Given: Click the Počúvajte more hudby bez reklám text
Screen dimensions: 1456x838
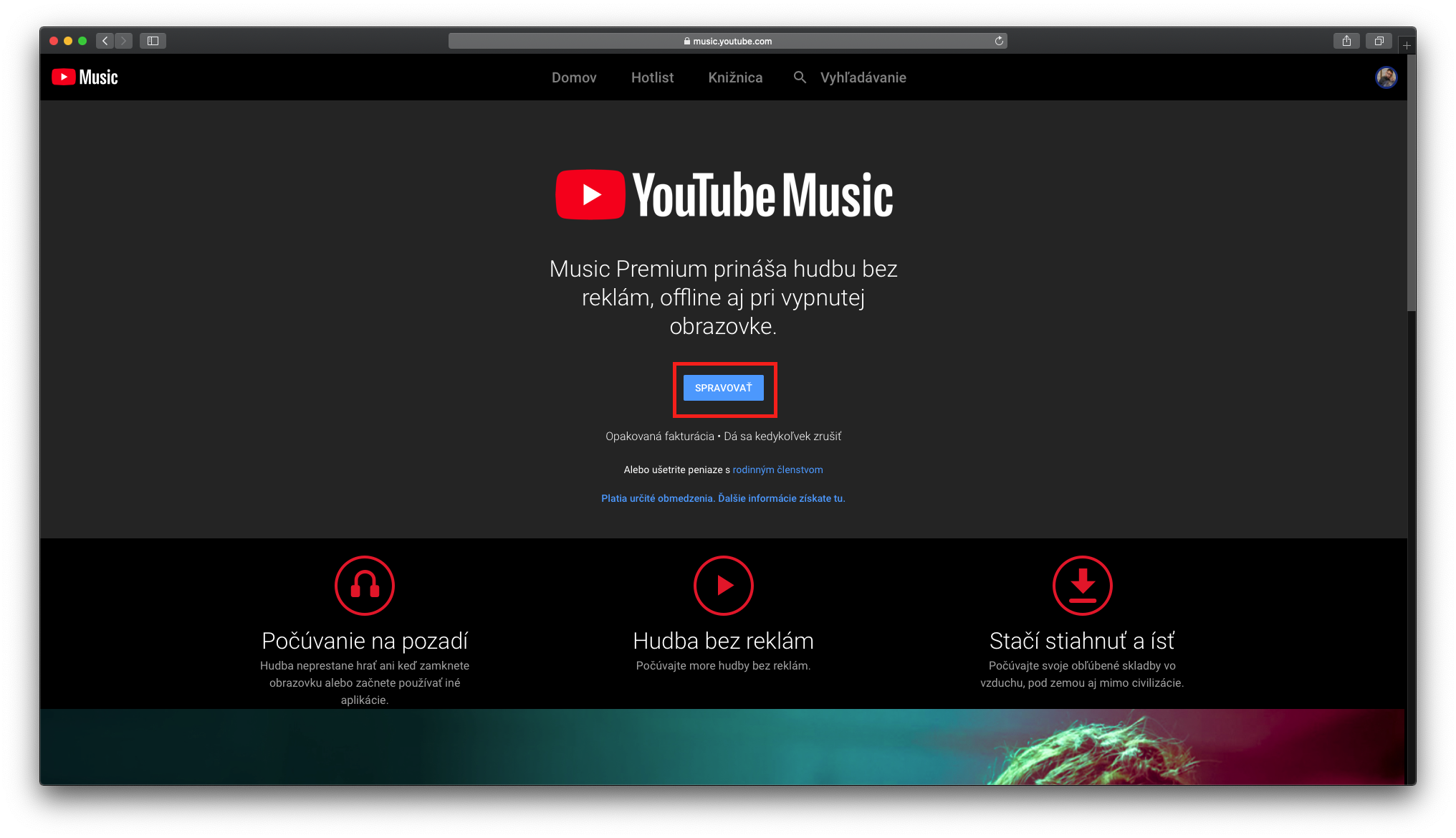Looking at the screenshot, I should click(723, 666).
